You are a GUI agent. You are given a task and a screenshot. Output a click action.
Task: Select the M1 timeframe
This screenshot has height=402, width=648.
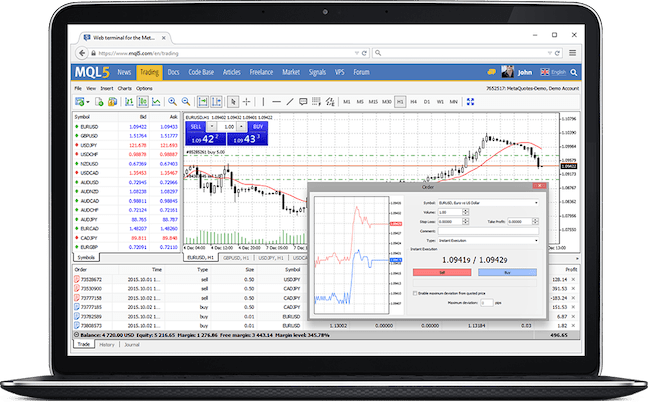click(347, 102)
